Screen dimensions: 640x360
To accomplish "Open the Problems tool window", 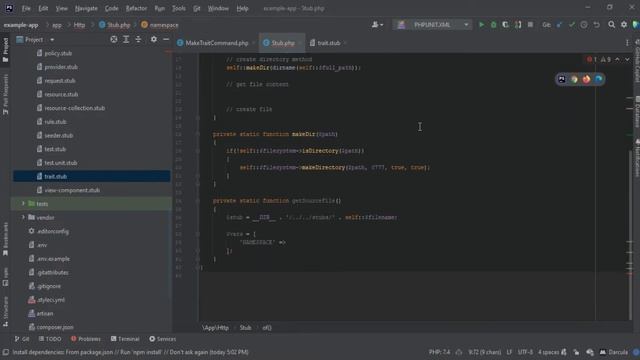I will click(x=85, y=339).
